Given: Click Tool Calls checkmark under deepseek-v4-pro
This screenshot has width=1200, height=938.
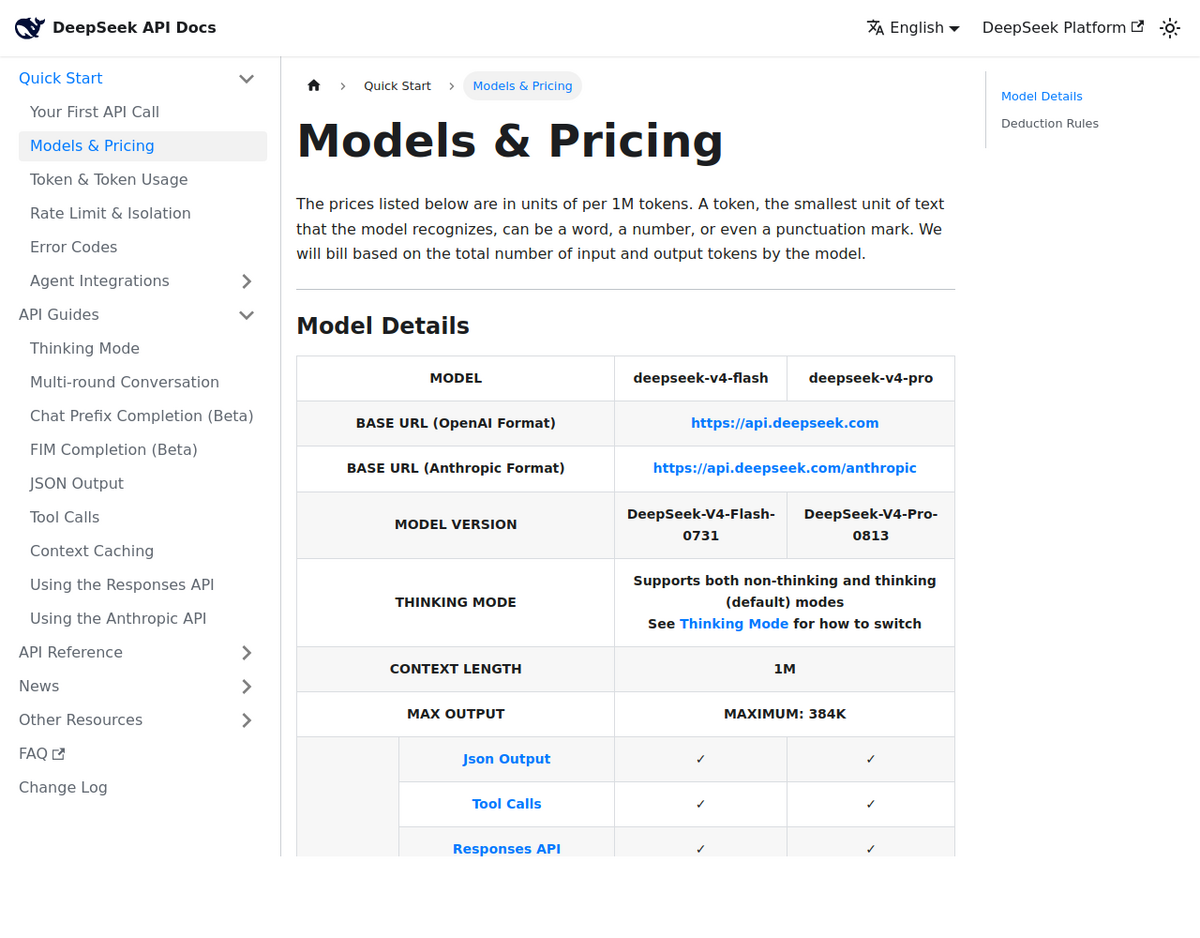Looking at the screenshot, I should 871,804.
